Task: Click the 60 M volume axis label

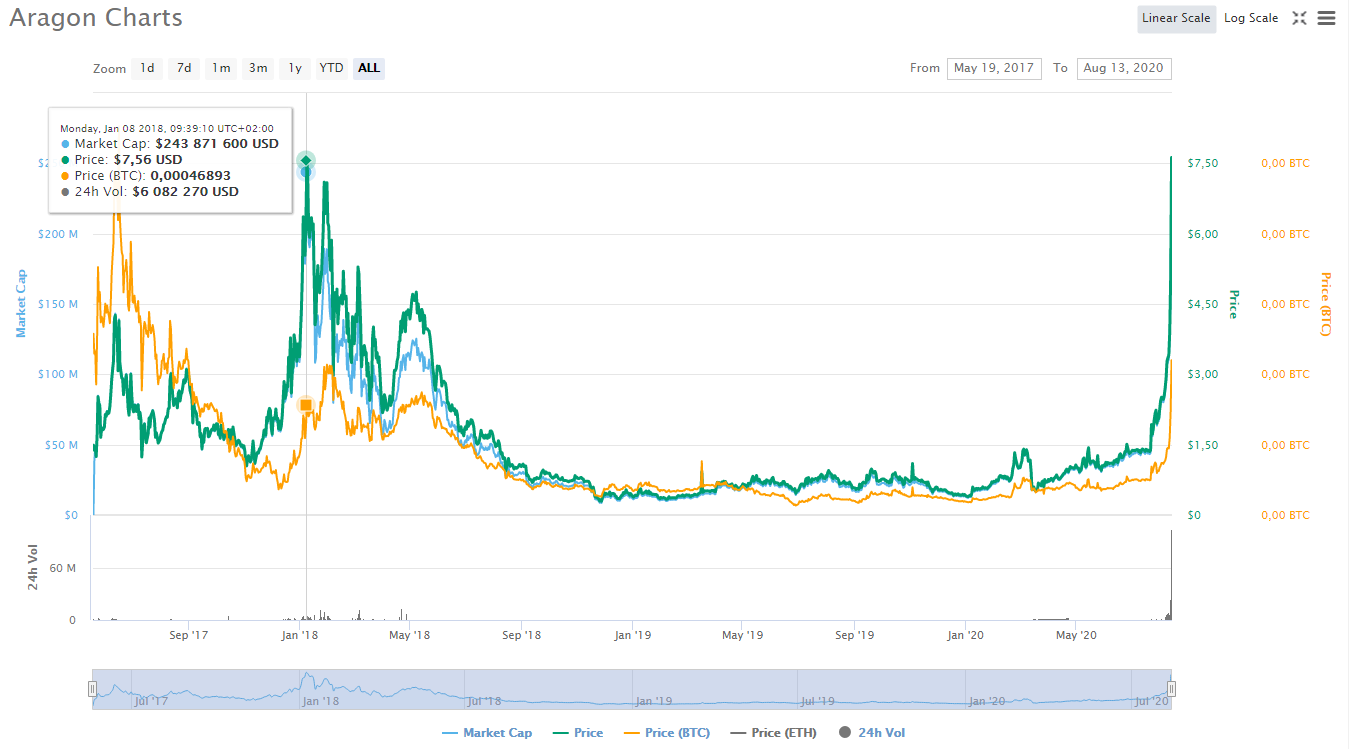Action: (63, 568)
